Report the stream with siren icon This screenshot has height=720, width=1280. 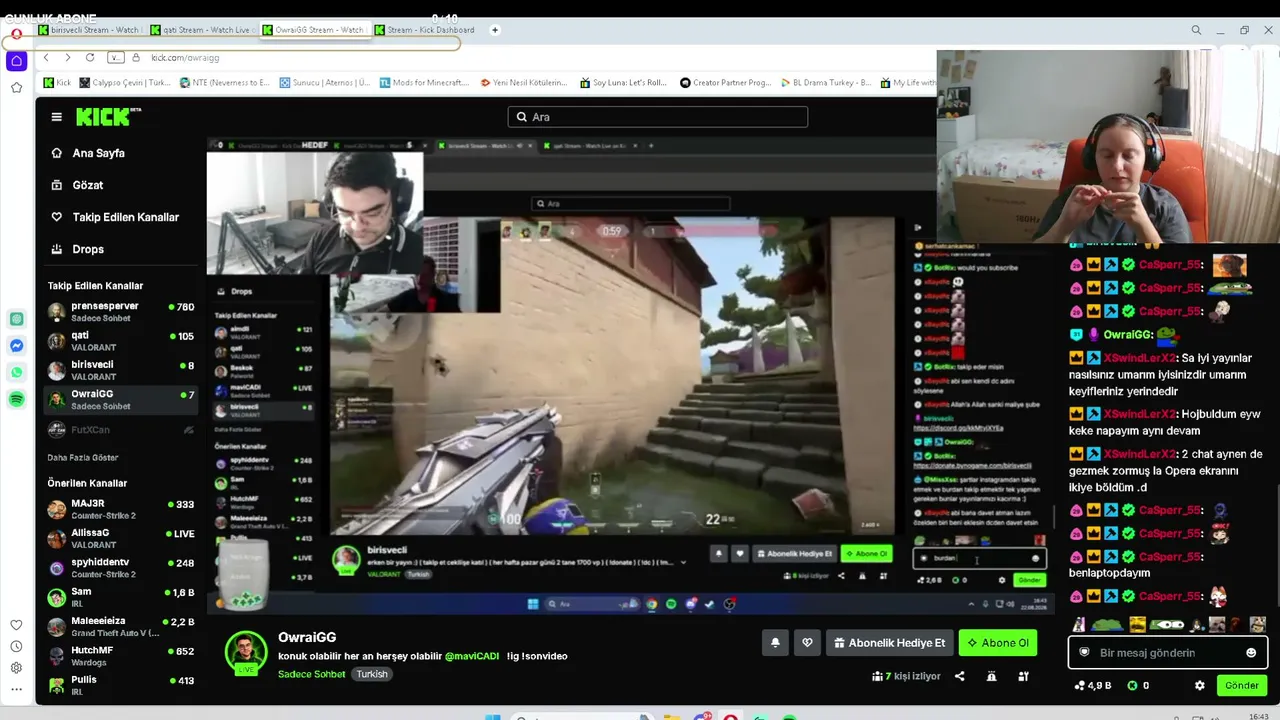(x=992, y=676)
